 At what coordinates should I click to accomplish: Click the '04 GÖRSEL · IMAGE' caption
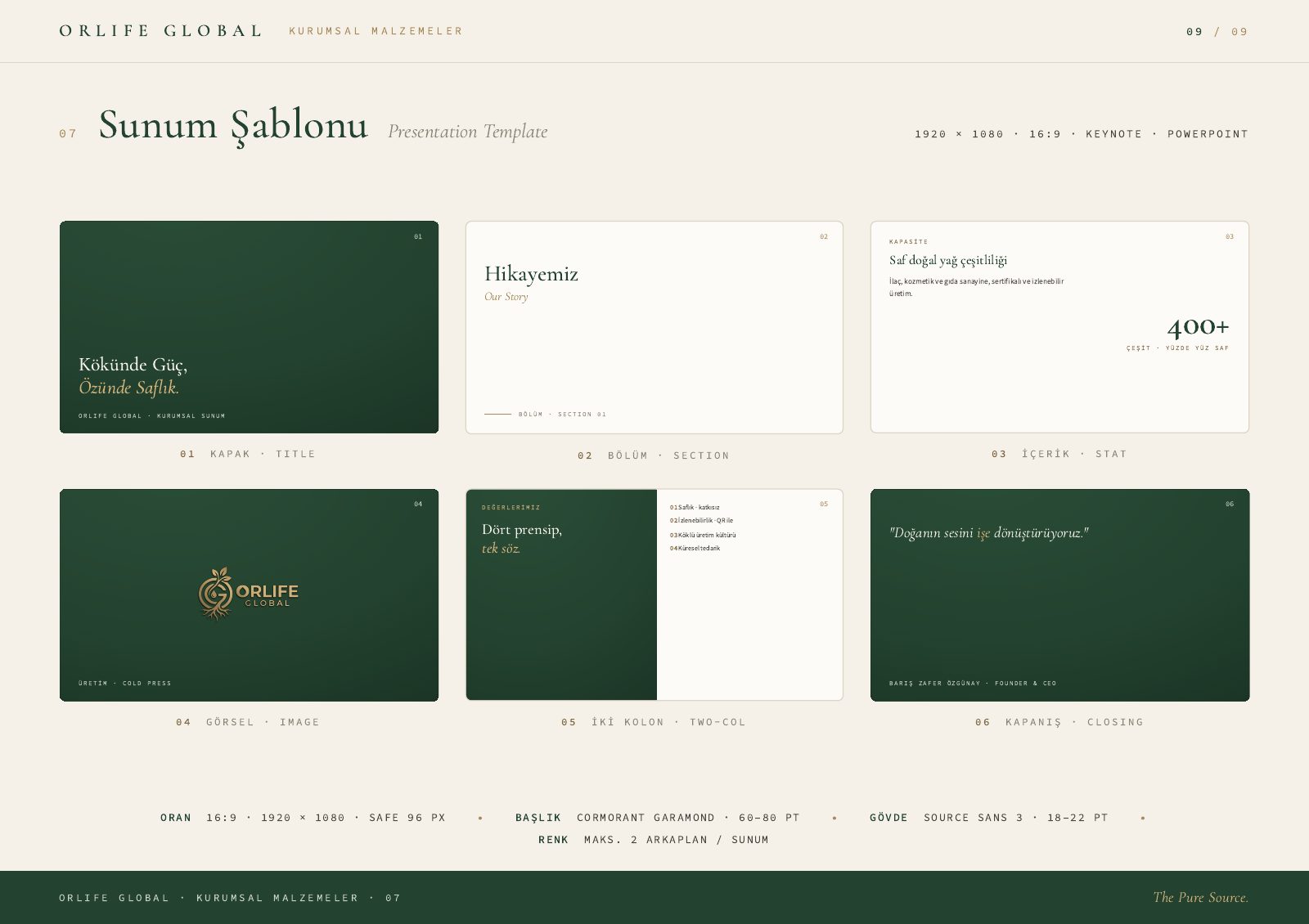248,722
